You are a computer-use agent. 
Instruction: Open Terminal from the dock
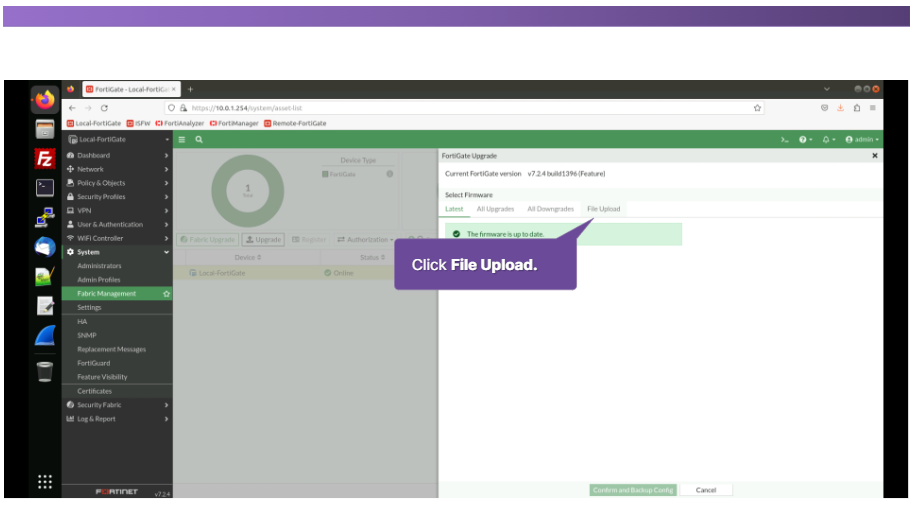tap(45, 187)
